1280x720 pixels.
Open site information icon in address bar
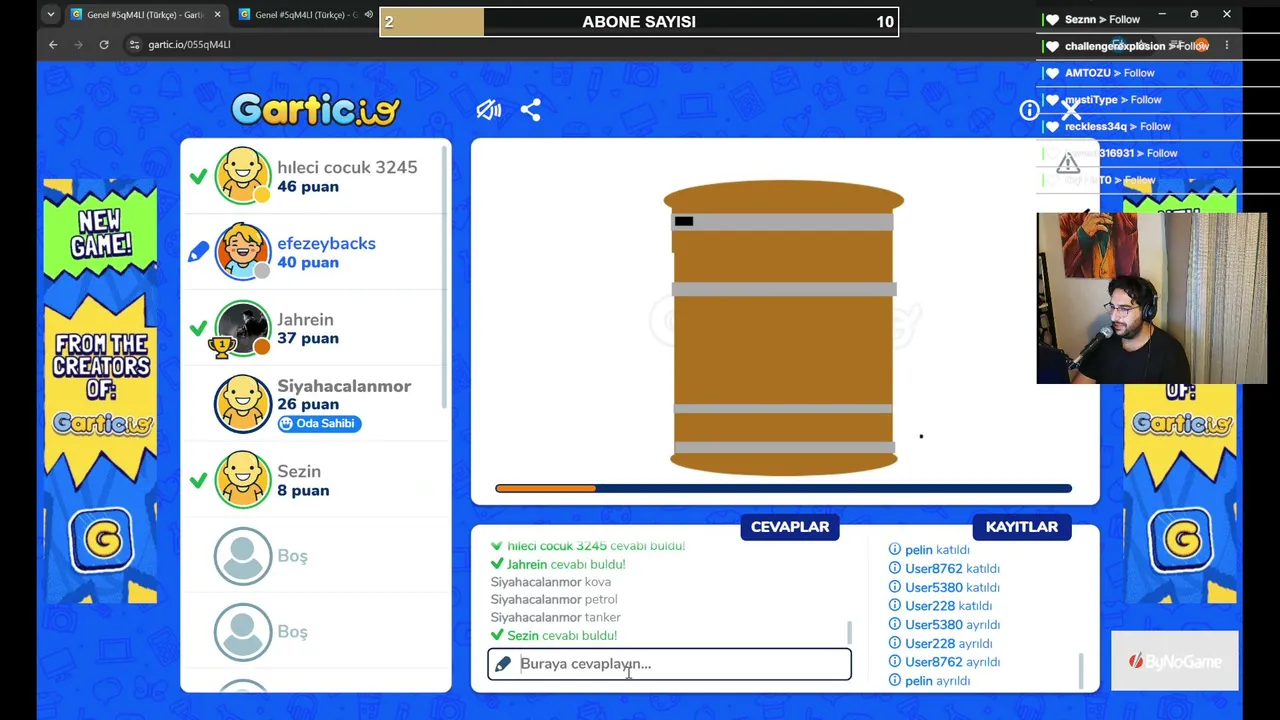point(134,44)
